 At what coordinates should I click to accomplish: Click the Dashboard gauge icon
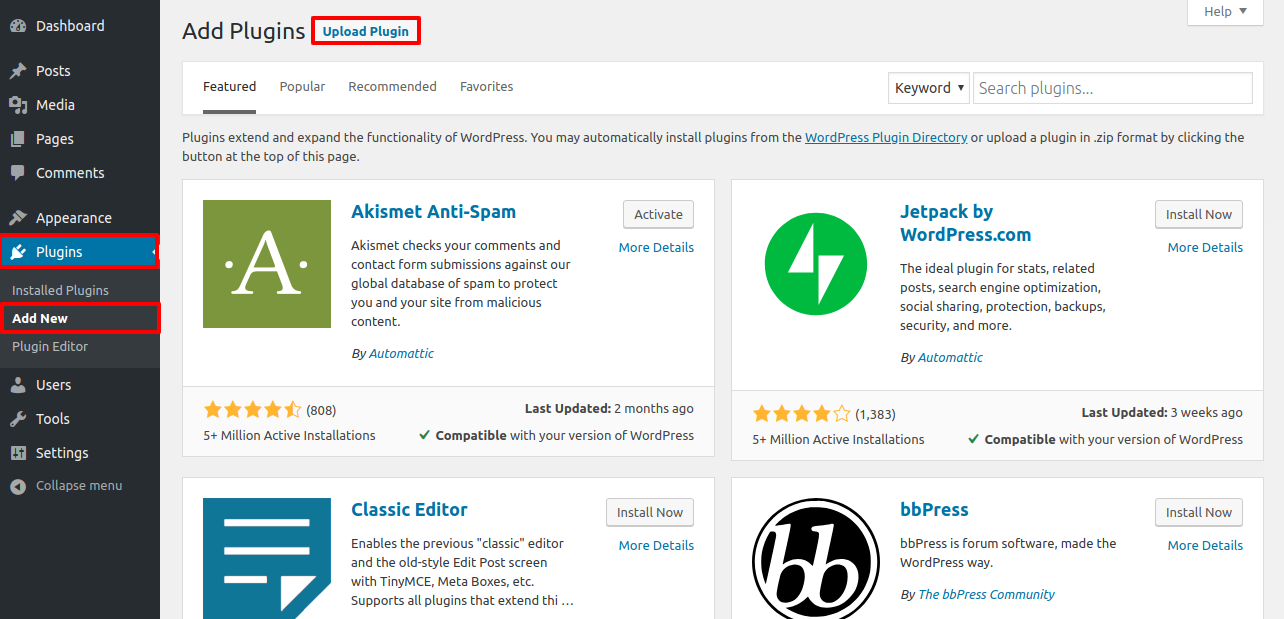click(x=18, y=26)
